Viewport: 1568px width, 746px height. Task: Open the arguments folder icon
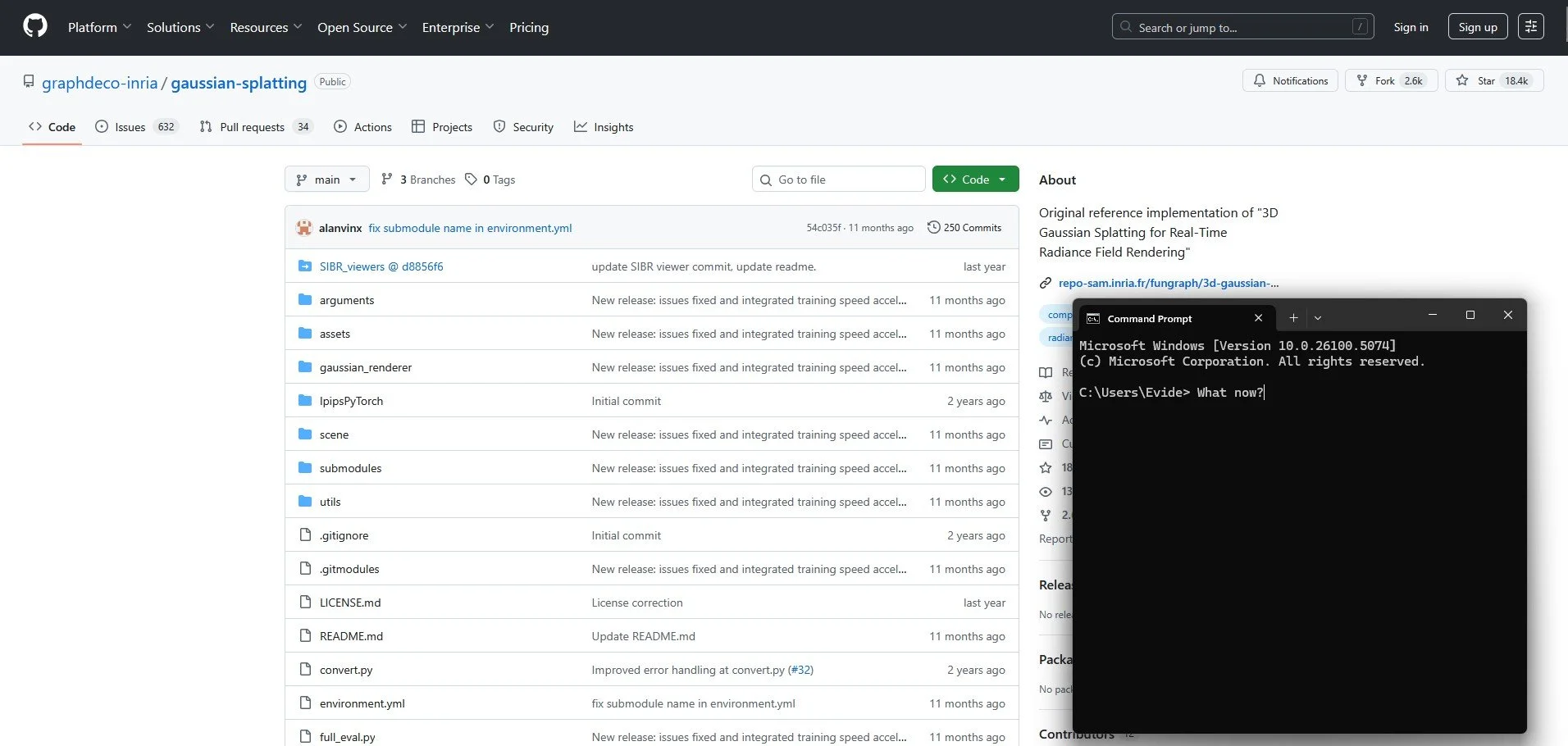[x=305, y=300]
